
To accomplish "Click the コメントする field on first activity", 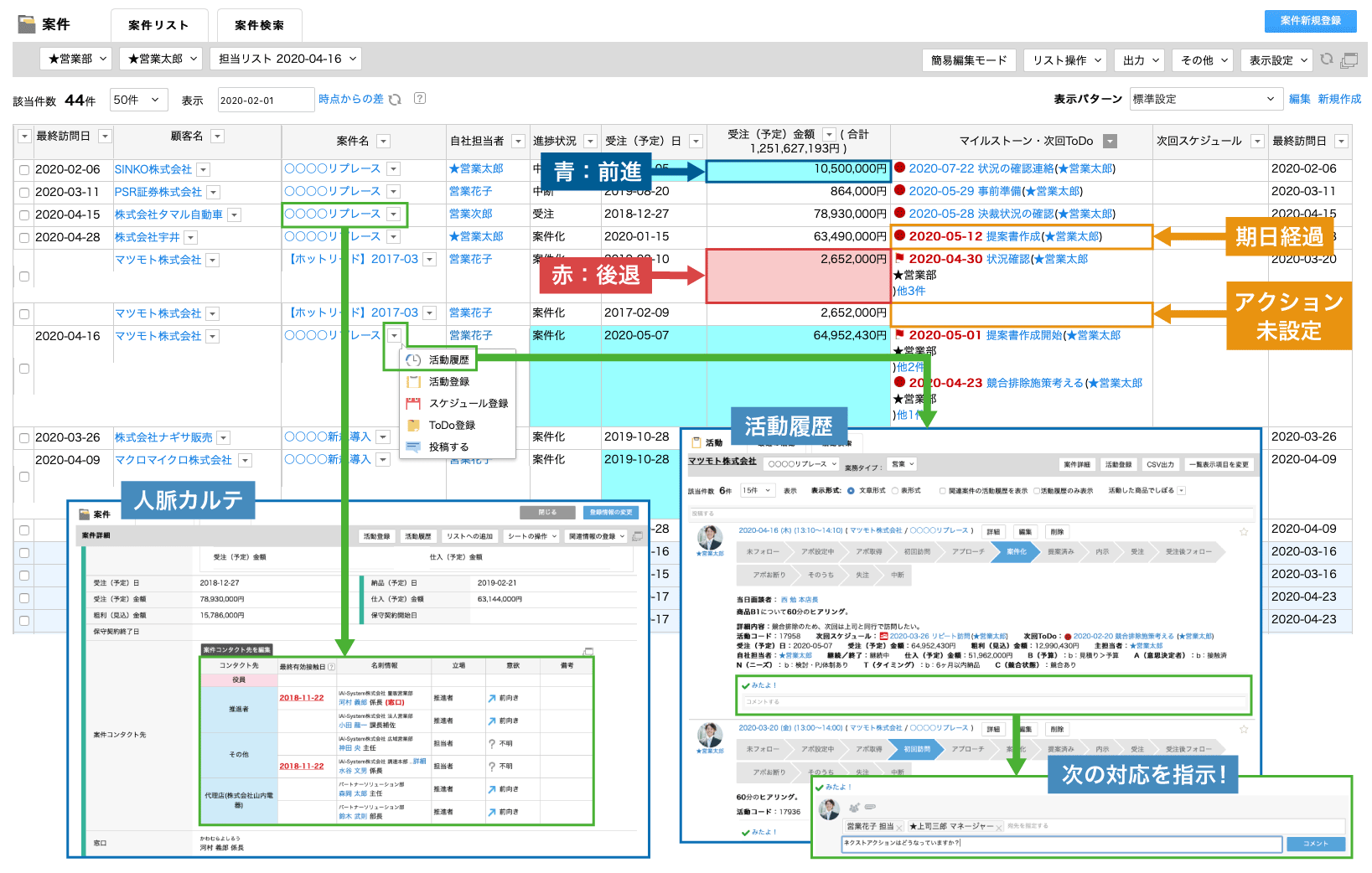I will pyautogui.click(x=996, y=702).
